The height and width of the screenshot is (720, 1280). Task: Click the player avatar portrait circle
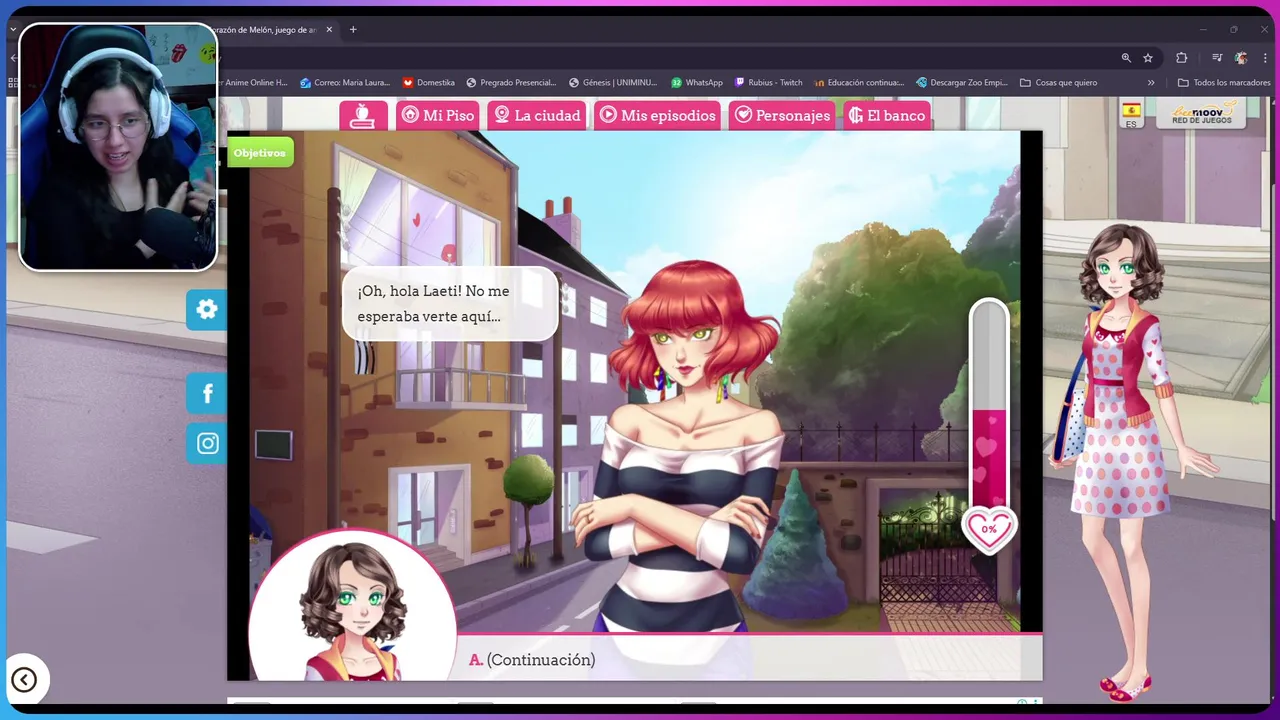click(x=352, y=604)
